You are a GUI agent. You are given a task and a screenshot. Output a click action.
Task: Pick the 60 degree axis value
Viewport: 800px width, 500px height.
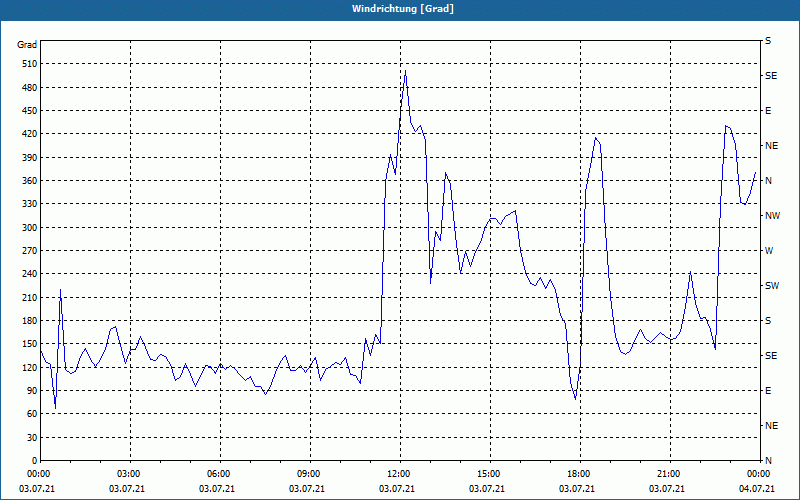click(x=32, y=414)
